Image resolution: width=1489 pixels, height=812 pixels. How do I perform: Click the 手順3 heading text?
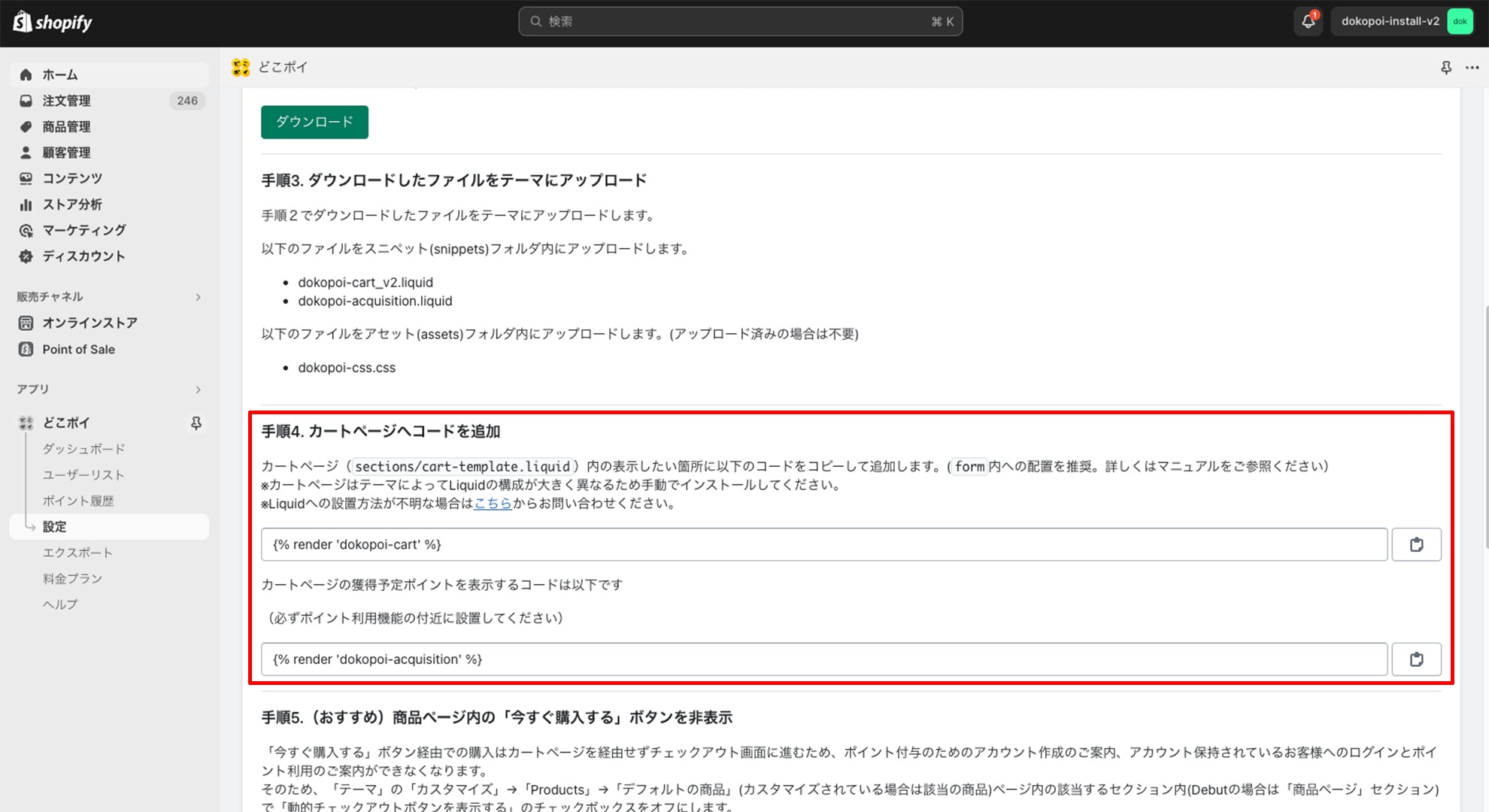[x=454, y=180]
